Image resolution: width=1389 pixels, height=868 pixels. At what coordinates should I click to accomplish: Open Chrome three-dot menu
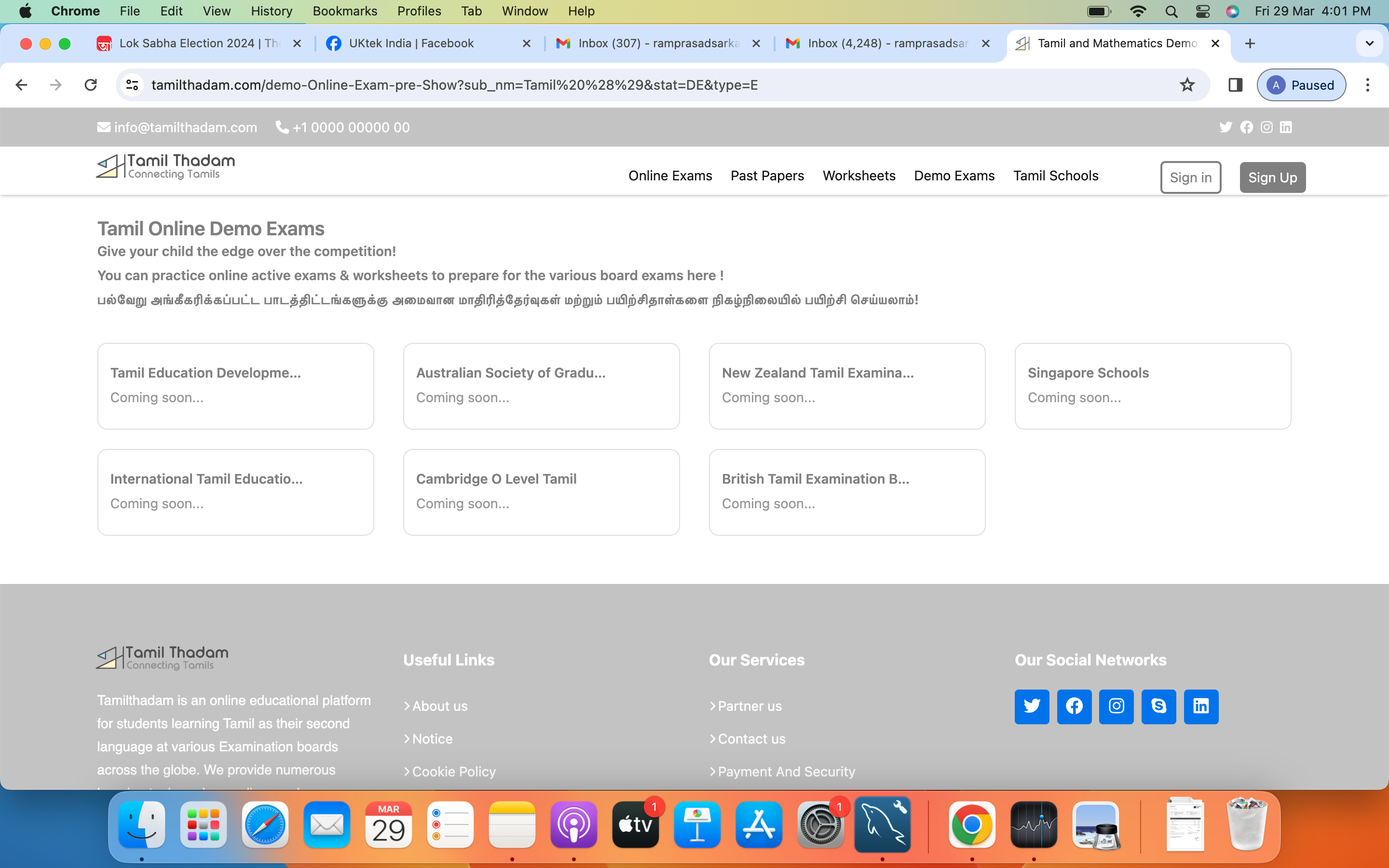coord(1368,85)
